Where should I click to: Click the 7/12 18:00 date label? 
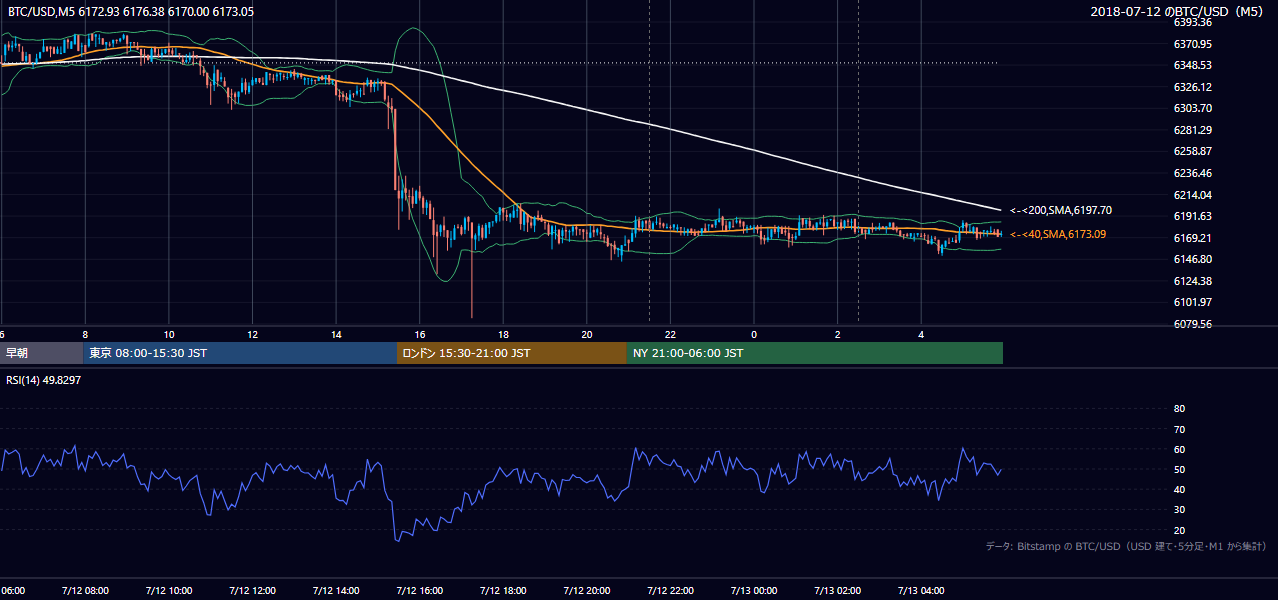[x=503, y=591]
